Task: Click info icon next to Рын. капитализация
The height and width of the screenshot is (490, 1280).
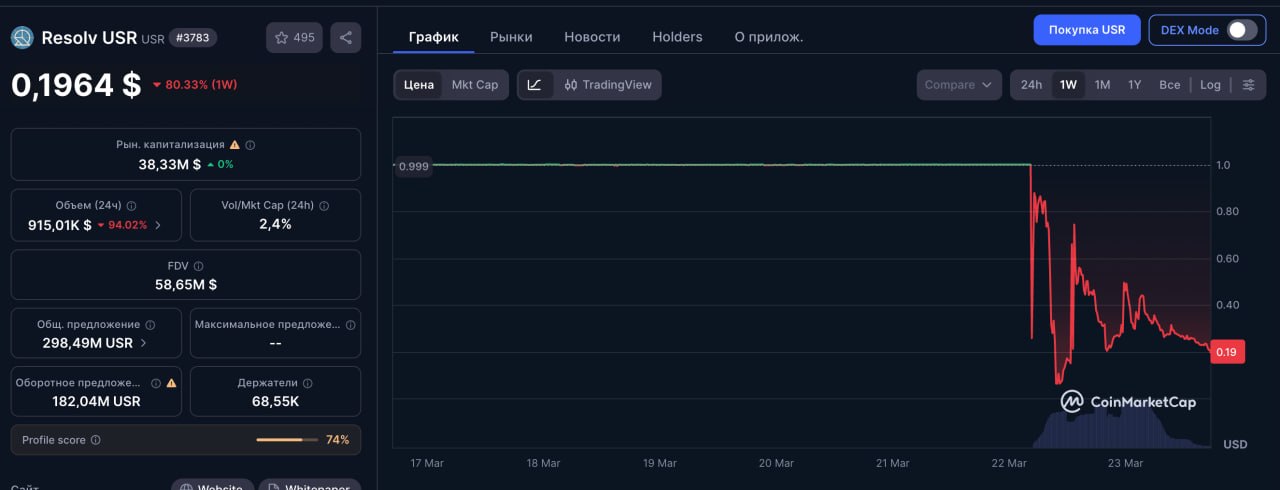Action: click(x=250, y=145)
